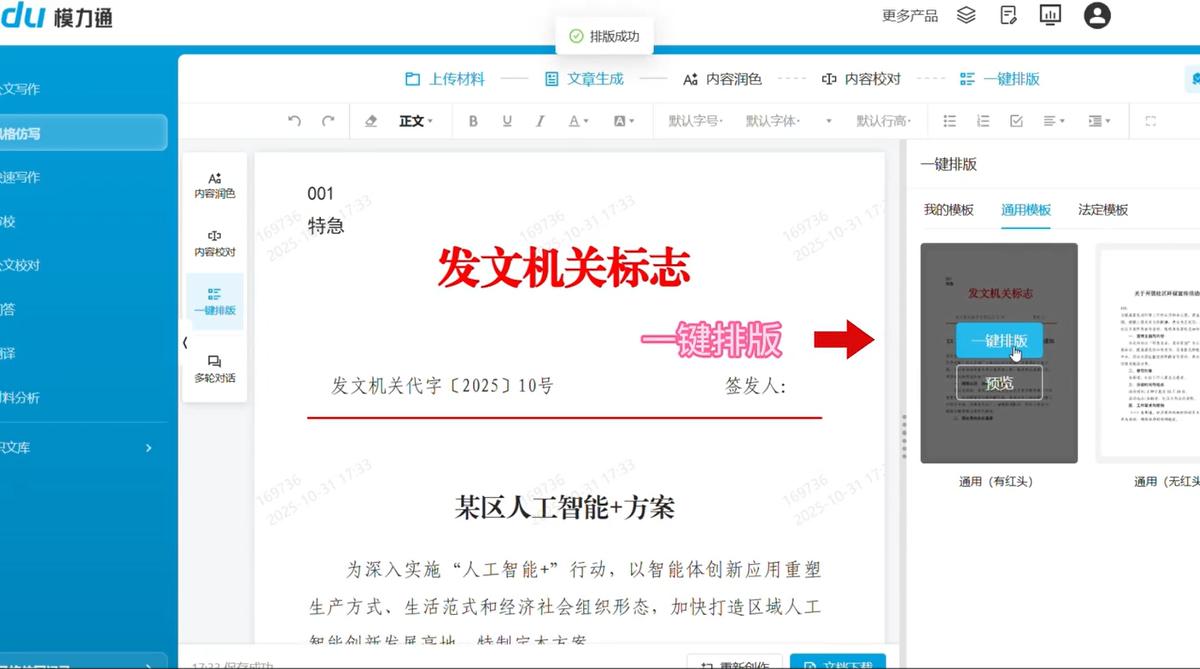The width and height of the screenshot is (1200, 669).
Task: Select the eraser clear-format tool
Action: pos(371,121)
